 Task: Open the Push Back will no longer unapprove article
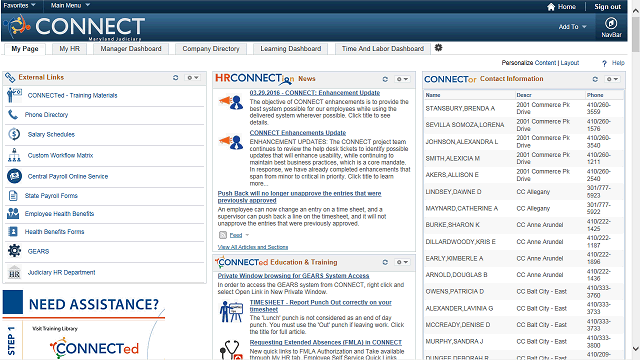coord(299,197)
